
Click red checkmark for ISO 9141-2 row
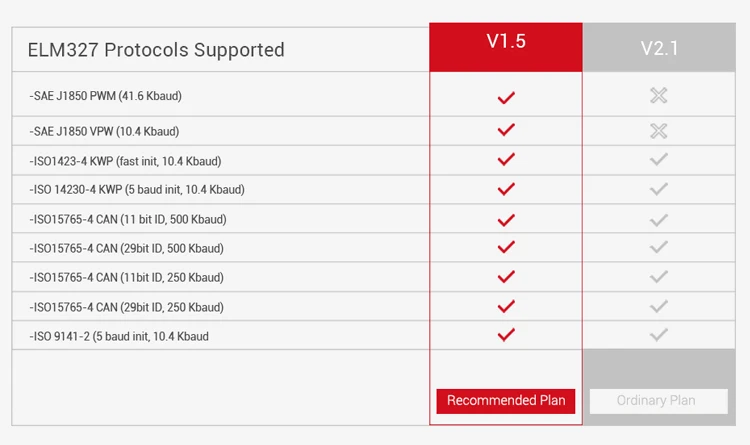pos(506,335)
